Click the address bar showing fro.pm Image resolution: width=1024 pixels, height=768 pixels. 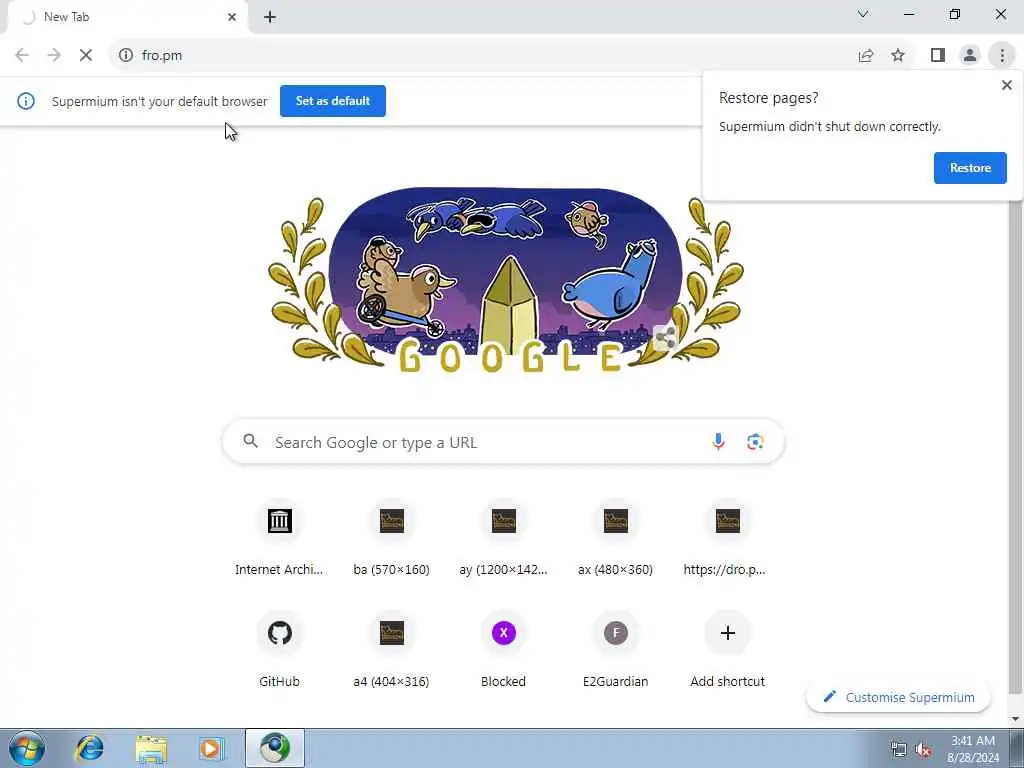coord(483,56)
